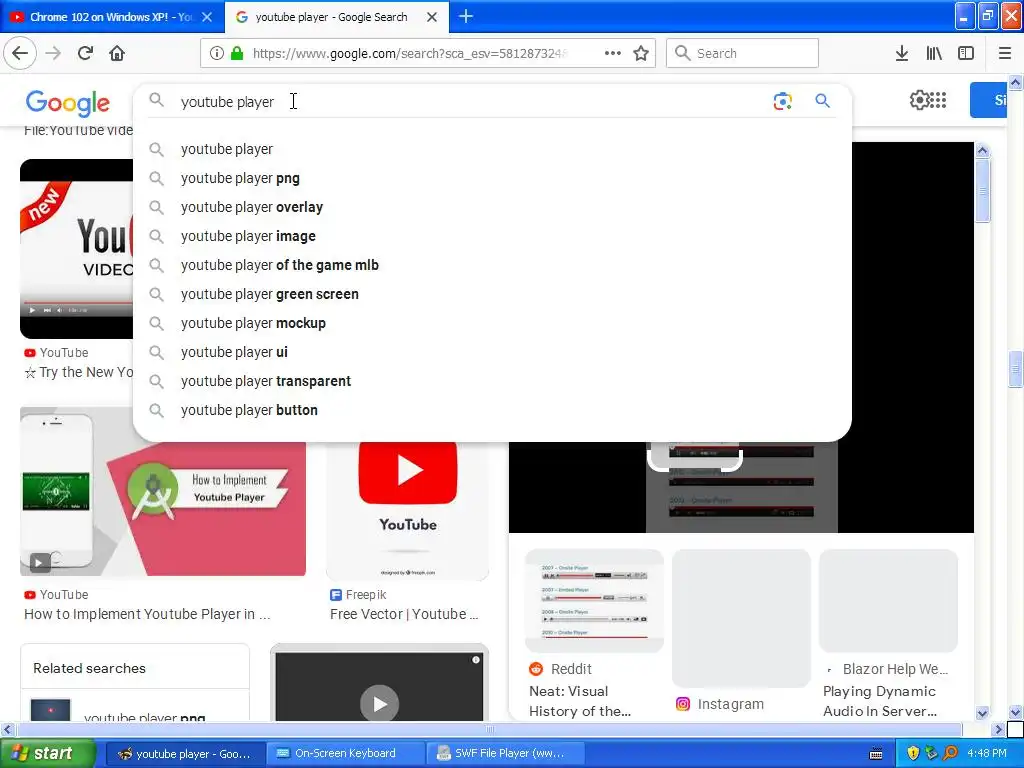Switch to Chrome 102 on Windows XP tab
The height and width of the screenshot is (768, 1024).
tap(112, 17)
